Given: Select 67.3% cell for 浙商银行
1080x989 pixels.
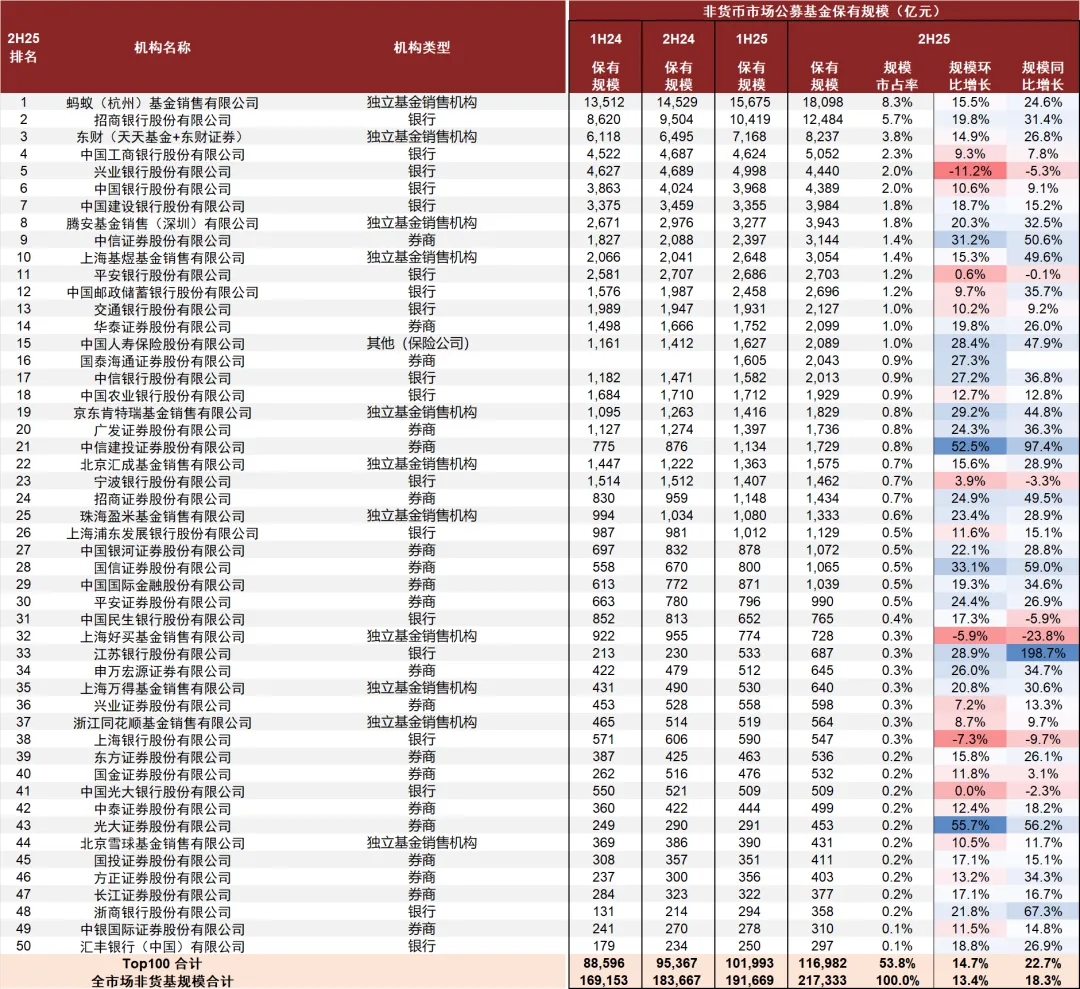Looking at the screenshot, I should pos(1043,911).
